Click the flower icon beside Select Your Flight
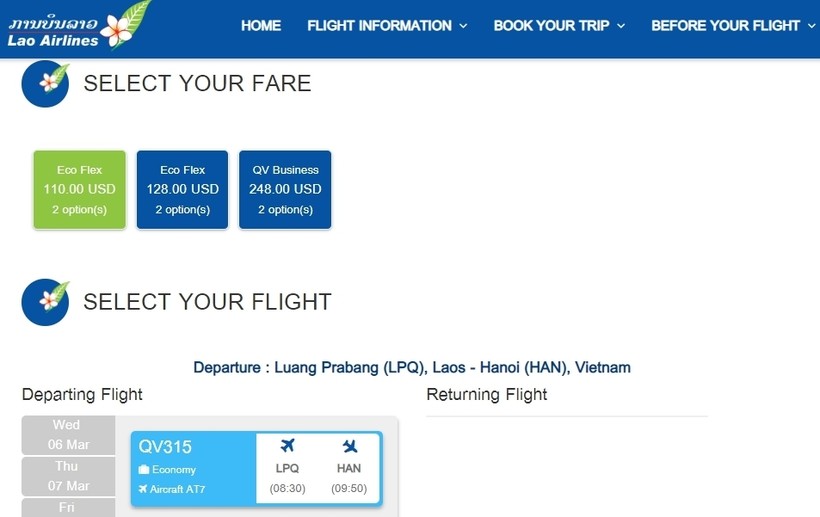 coord(45,302)
